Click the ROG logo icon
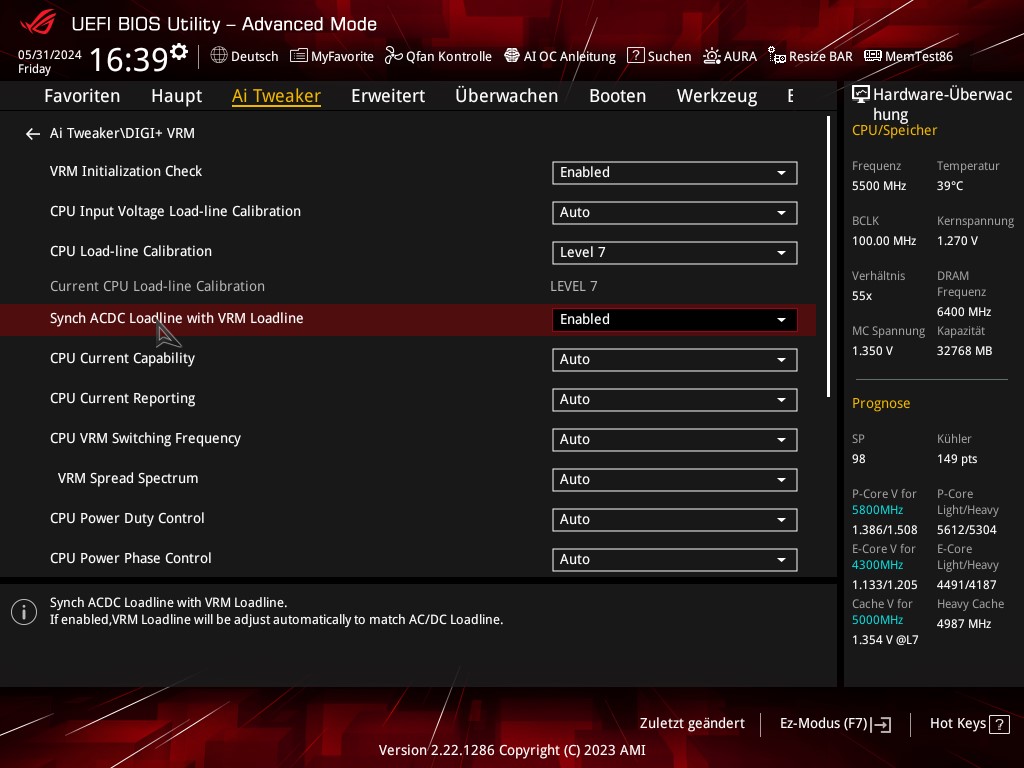The width and height of the screenshot is (1024, 768). coord(38,23)
